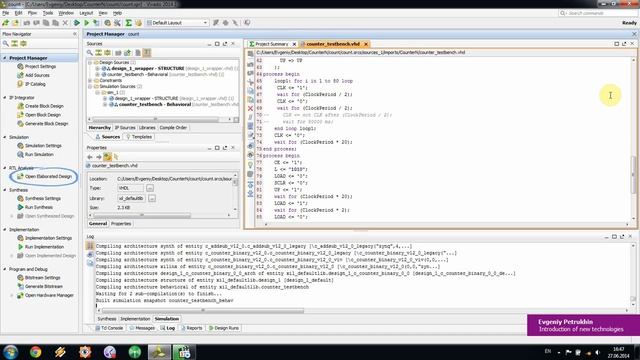Click the forward arrow in Properties panel

(98, 157)
